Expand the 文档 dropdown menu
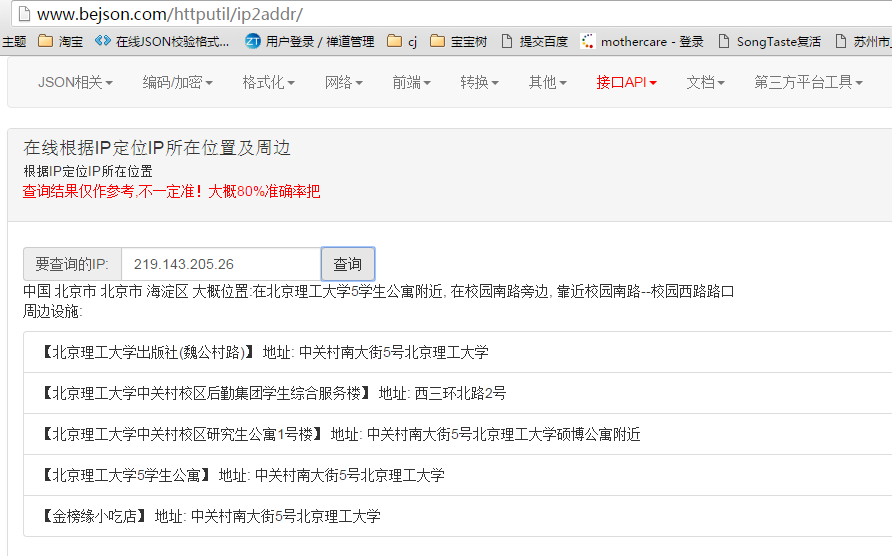This screenshot has width=892, height=556. click(x=705, y=83)
